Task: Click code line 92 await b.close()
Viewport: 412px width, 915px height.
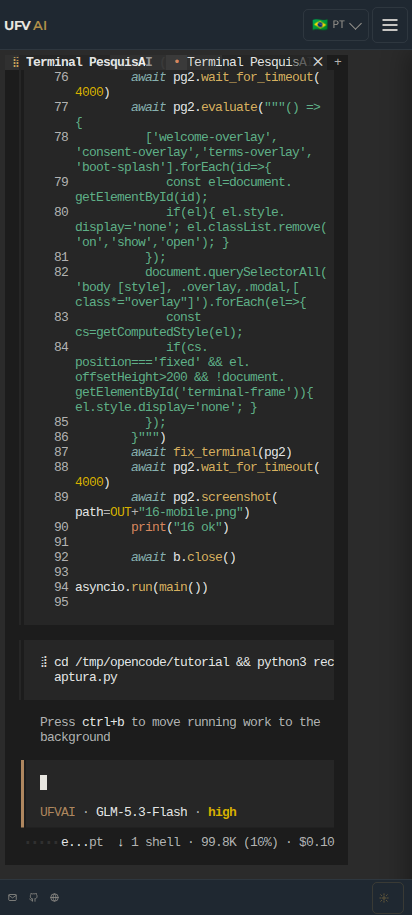Action: (184, 557)
